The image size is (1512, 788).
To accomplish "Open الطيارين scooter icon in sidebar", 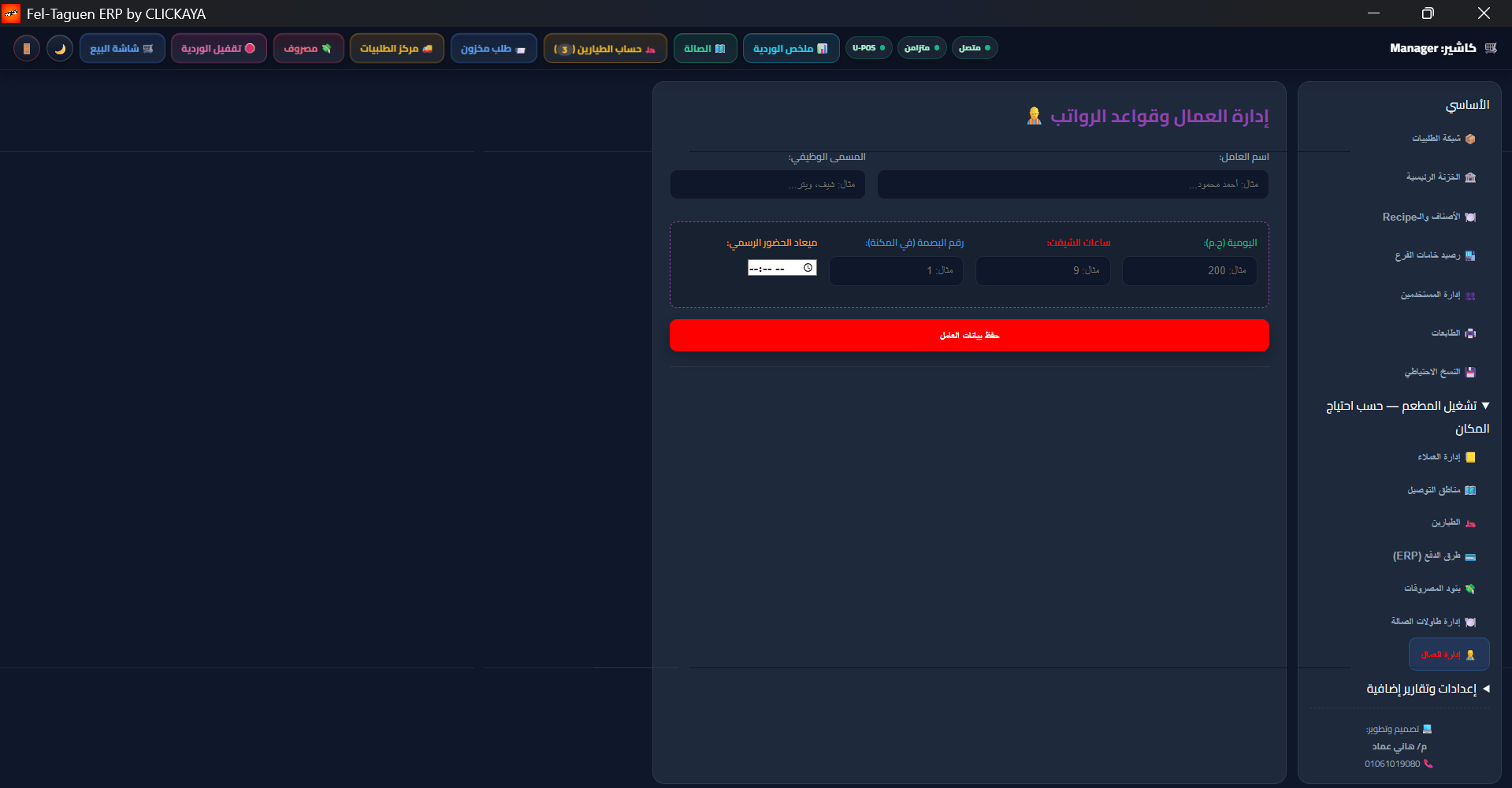I will [1470, 523].
